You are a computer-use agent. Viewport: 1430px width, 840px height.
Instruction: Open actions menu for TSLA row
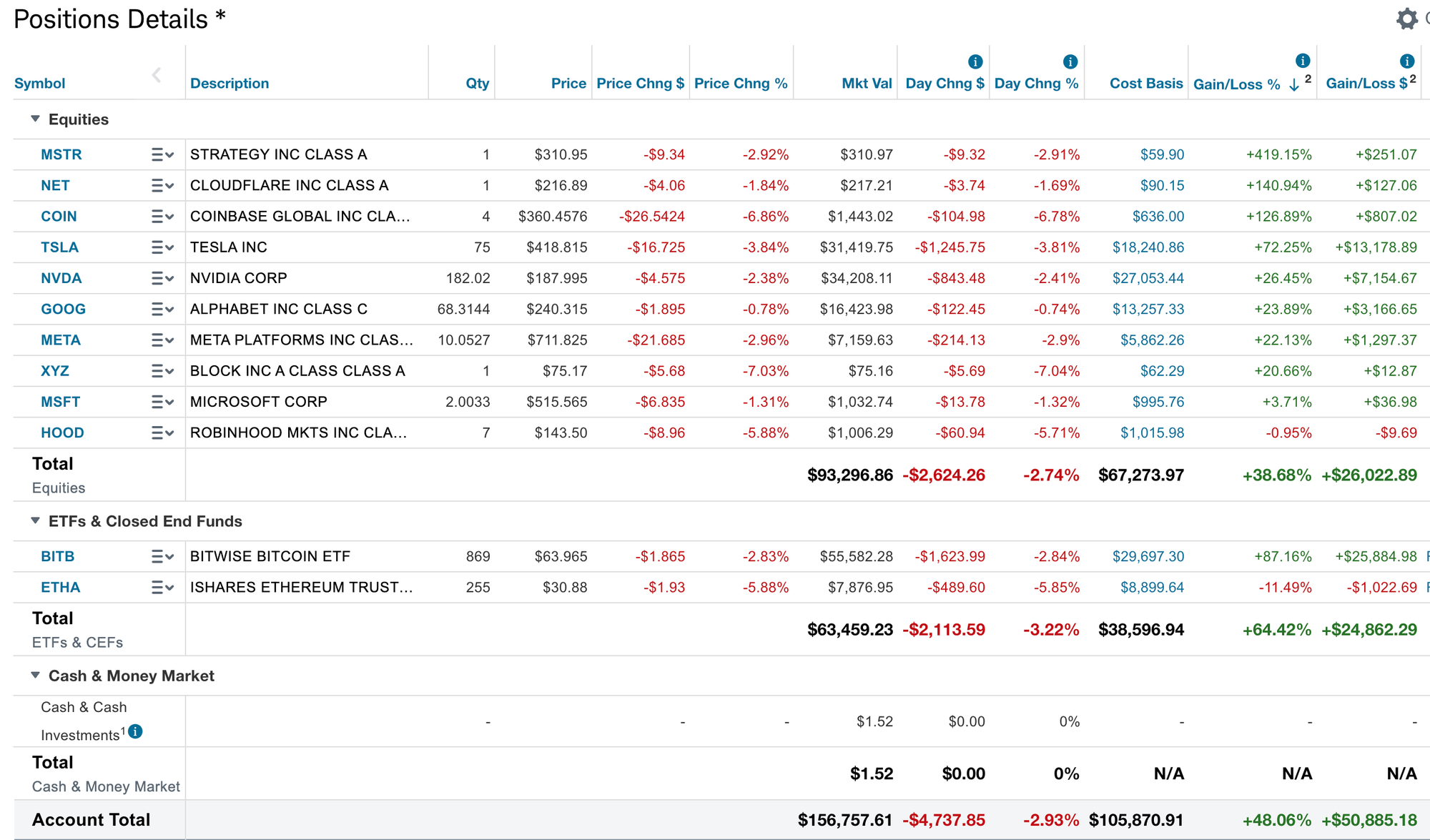[162, 247]
